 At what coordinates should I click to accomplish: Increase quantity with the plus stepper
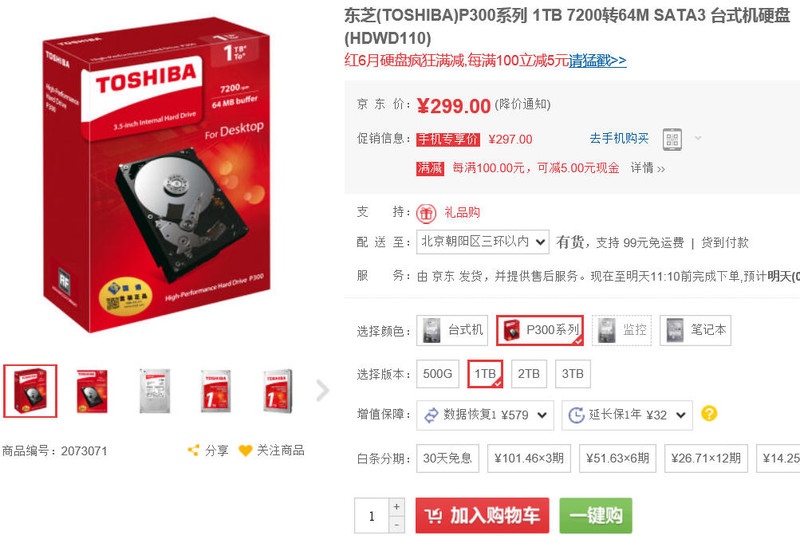point(396,507)
